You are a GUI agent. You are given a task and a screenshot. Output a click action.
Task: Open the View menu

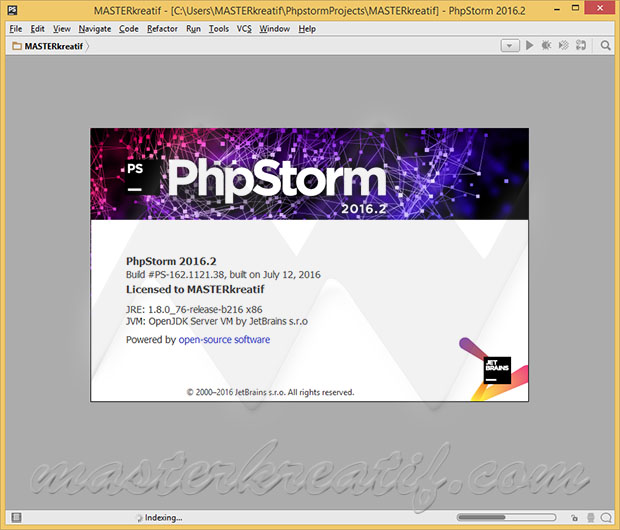click(x=62, y=28)
